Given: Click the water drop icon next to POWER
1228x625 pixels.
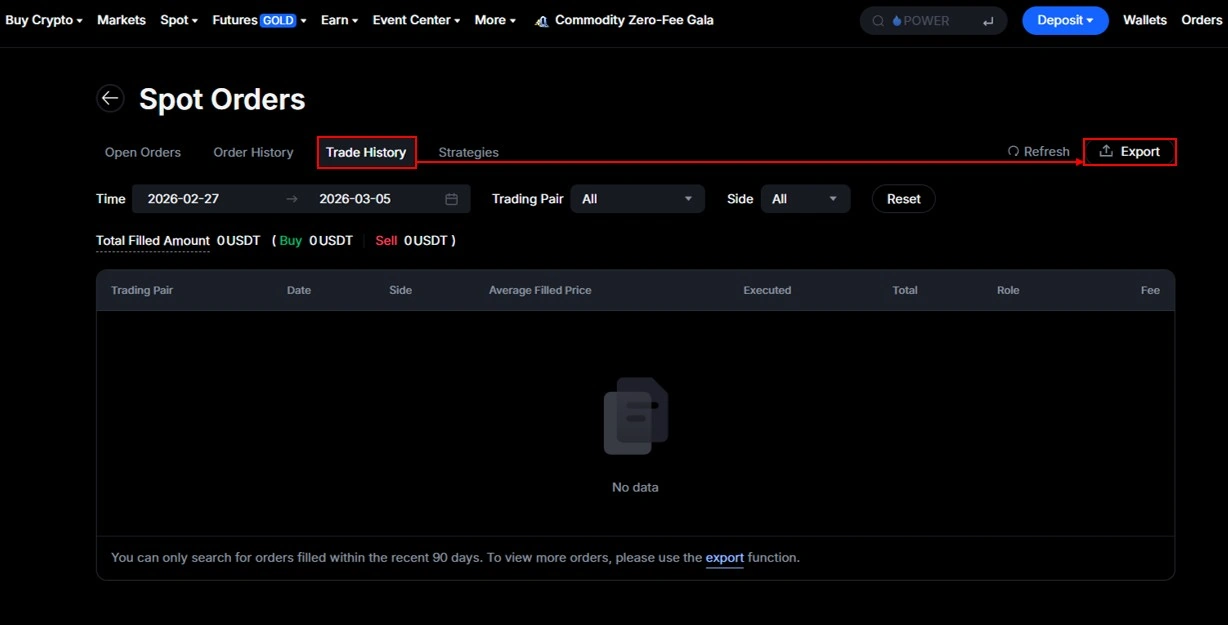Looking at the screenshot, I should point(897,21).
